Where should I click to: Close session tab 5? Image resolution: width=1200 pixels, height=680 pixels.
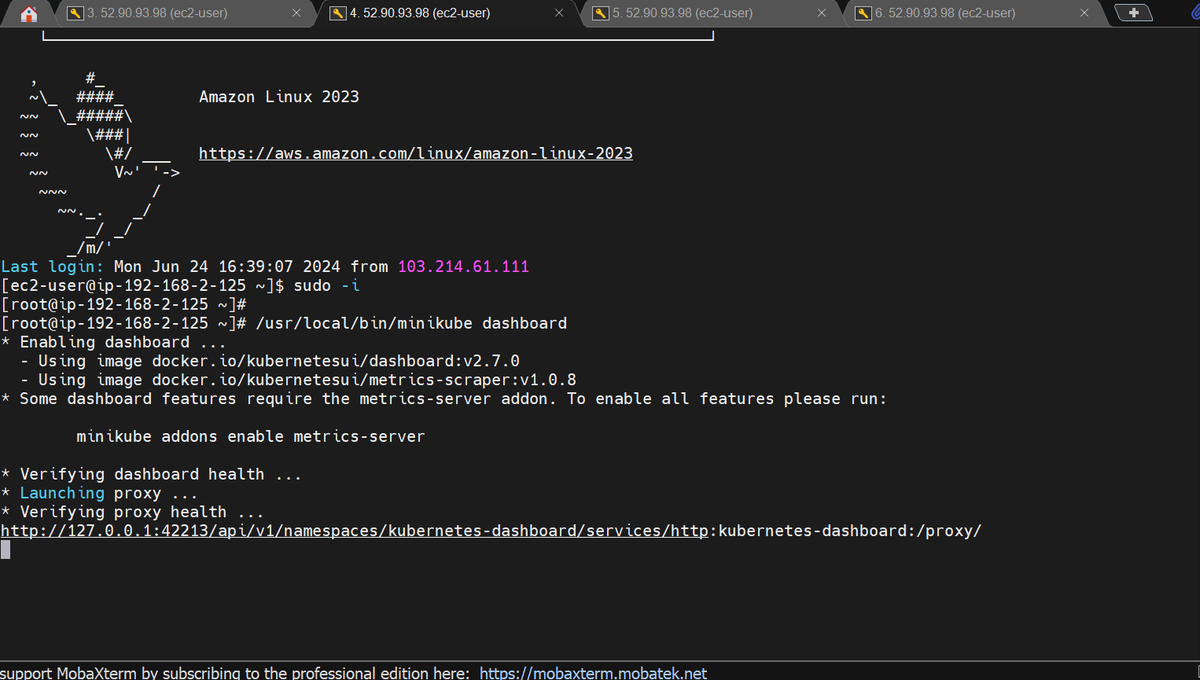[822, 13]
